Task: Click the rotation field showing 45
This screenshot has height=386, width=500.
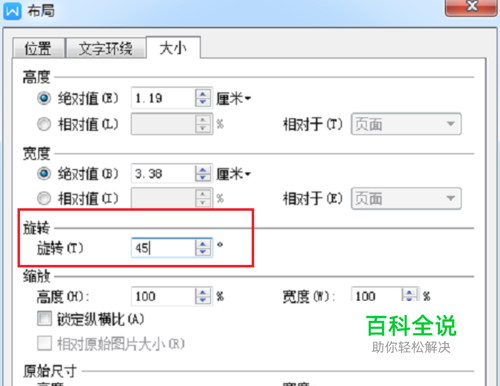Action: 163,248
